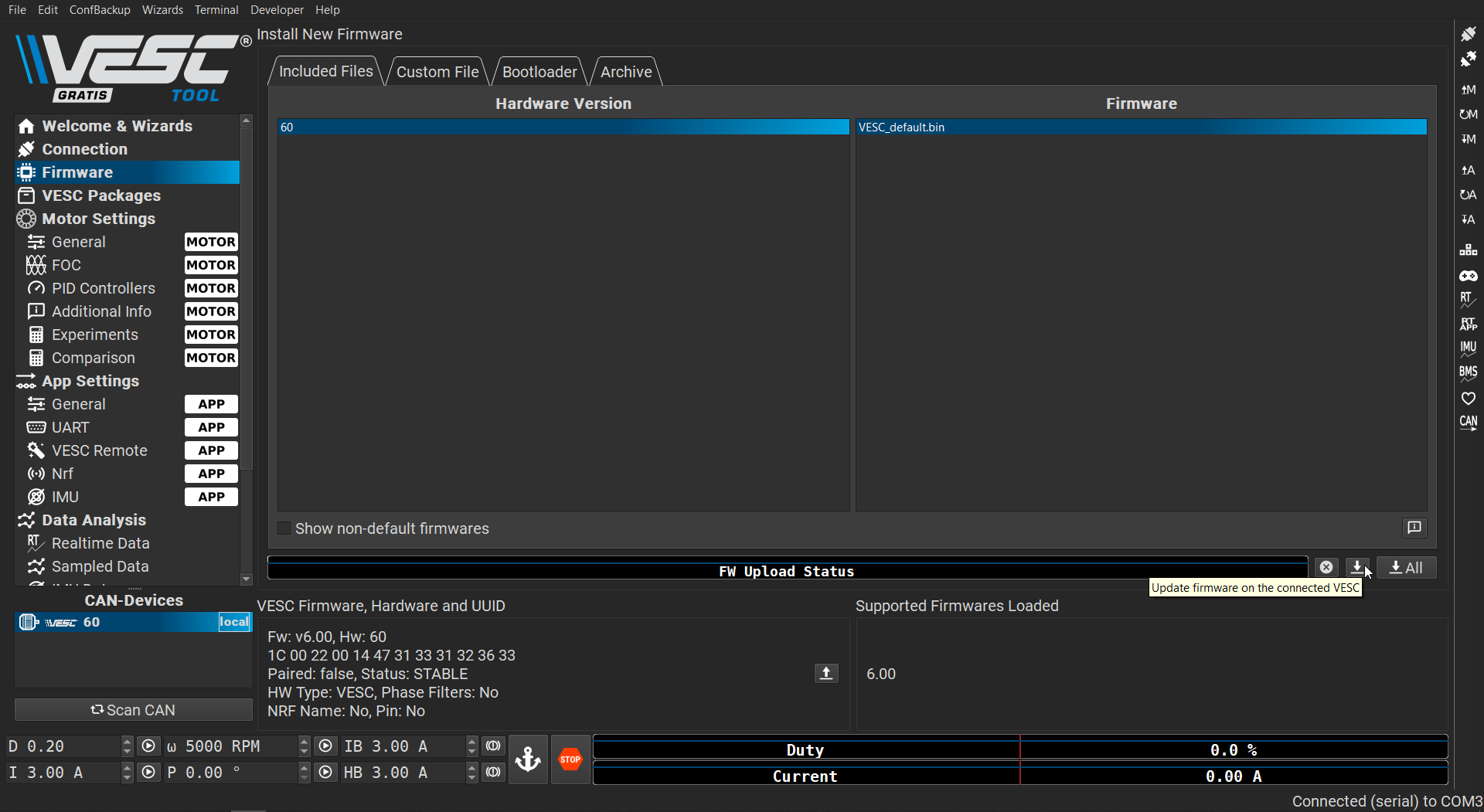Viewport: 1484px width, 812px height.
Task: Go to the Connection page
Action: pos(128,149)
